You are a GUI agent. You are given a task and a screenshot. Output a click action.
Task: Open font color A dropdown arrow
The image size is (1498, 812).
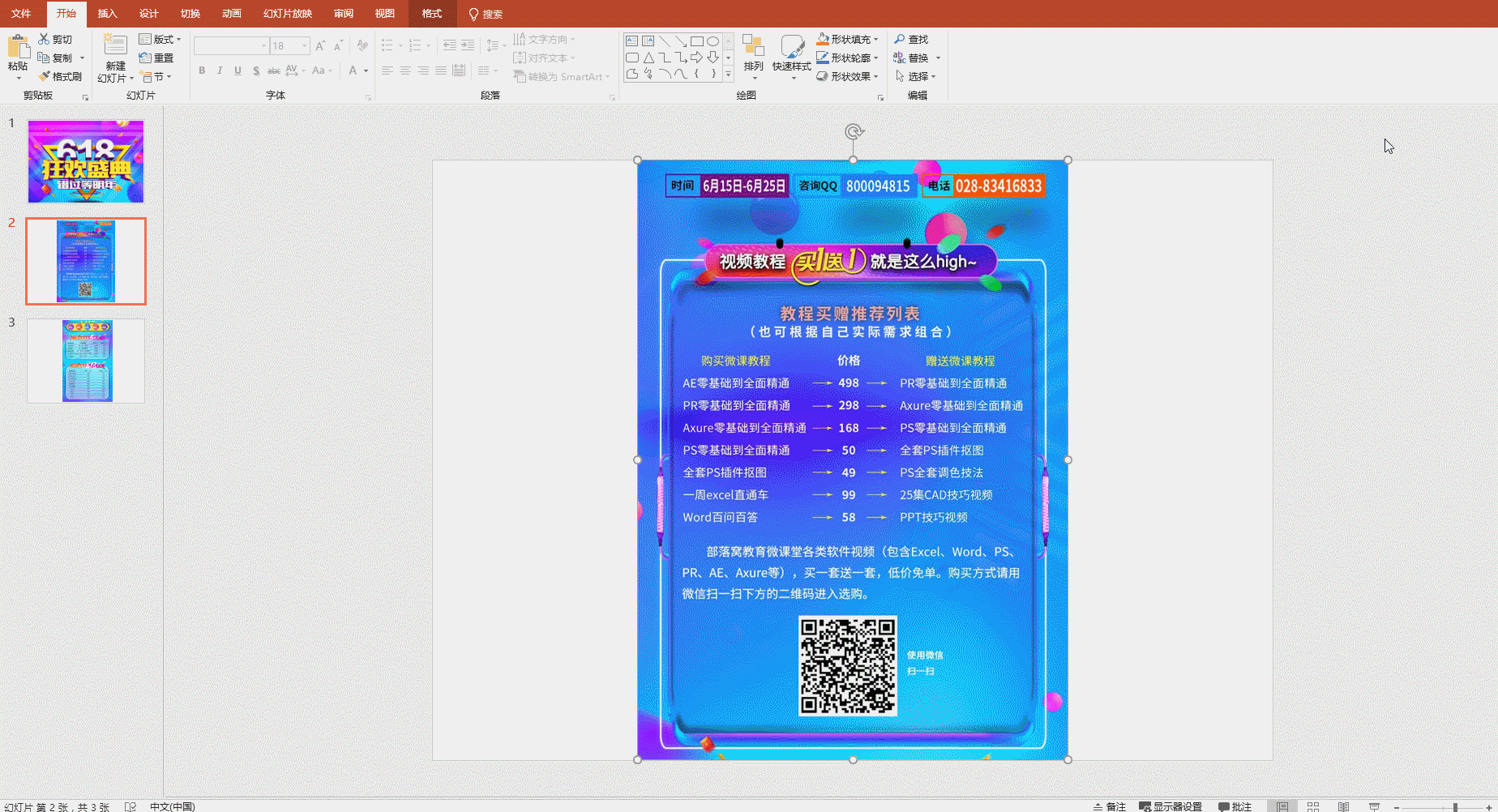point(366,71)
